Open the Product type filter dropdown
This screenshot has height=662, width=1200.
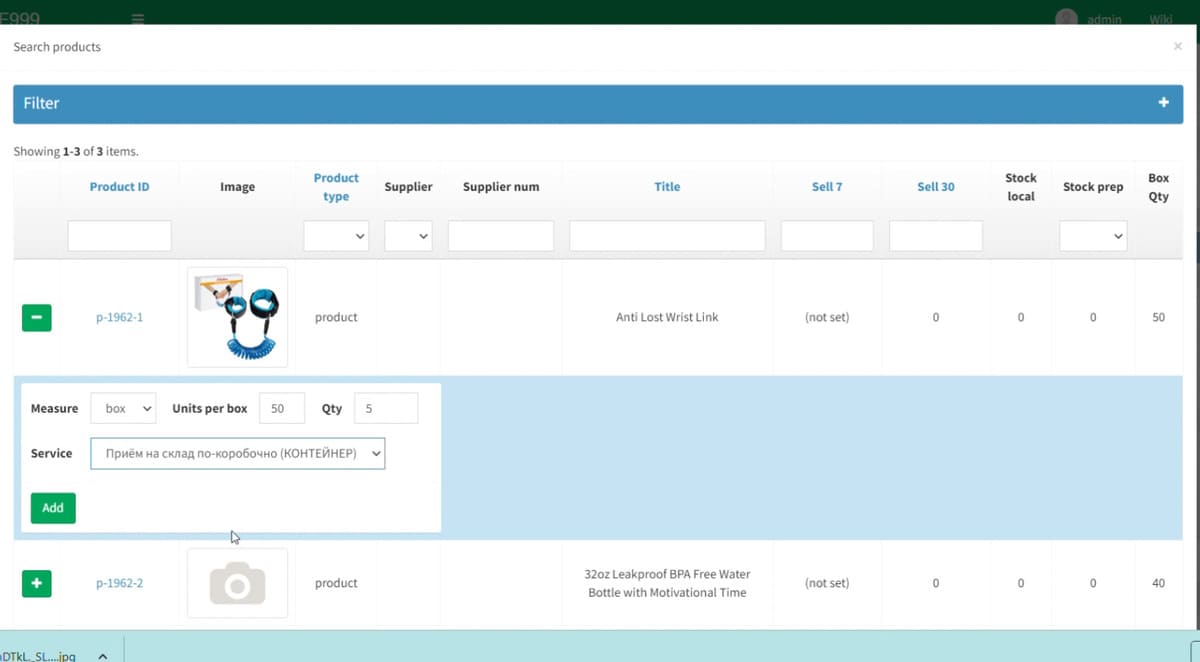pos(336,236)
